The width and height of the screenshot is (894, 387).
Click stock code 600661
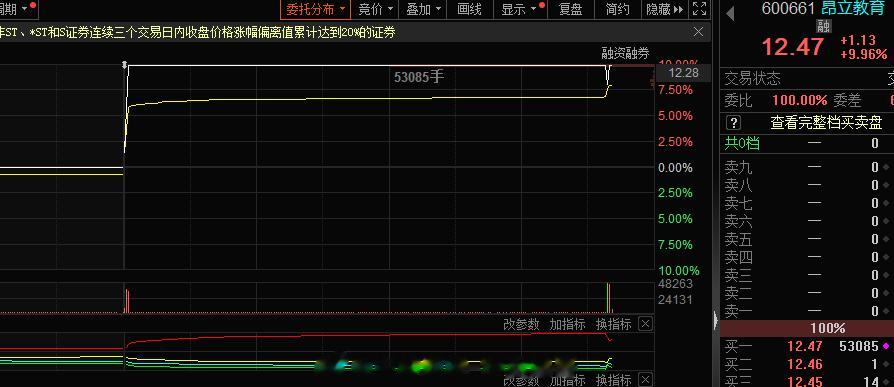tap(788, 8)
